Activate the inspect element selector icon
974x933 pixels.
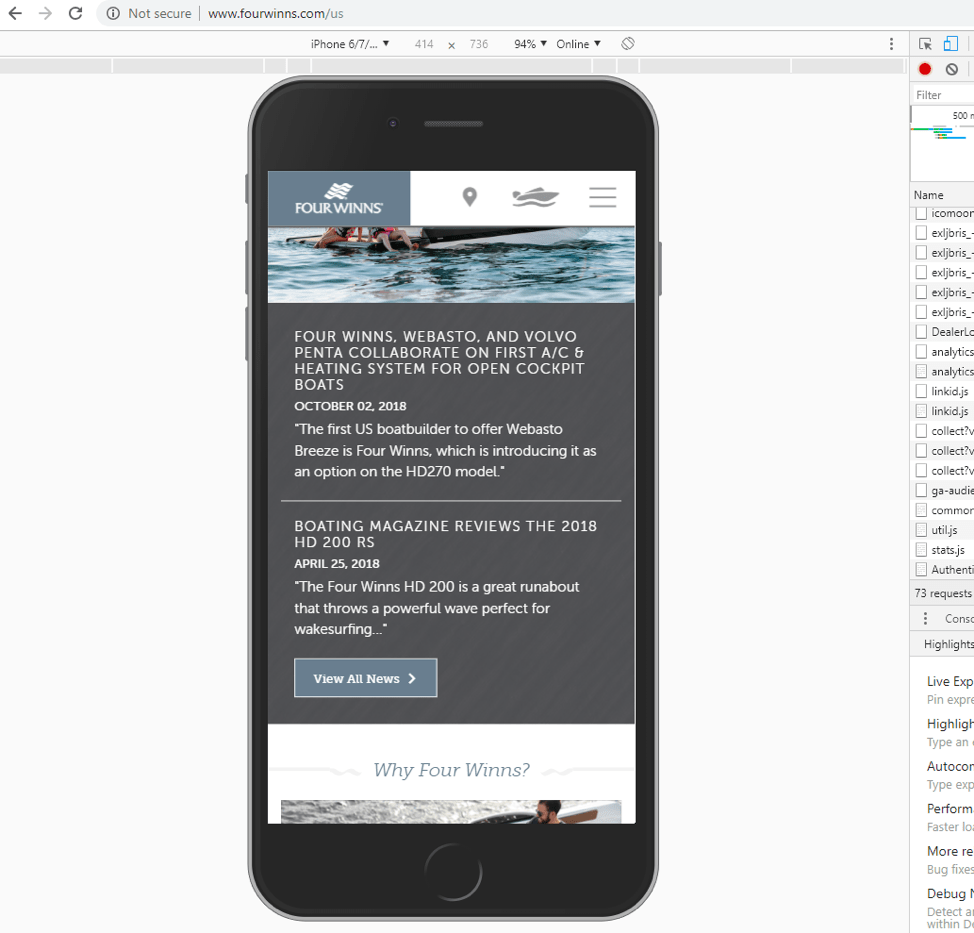pyautogui.click(x=925, y=43)
